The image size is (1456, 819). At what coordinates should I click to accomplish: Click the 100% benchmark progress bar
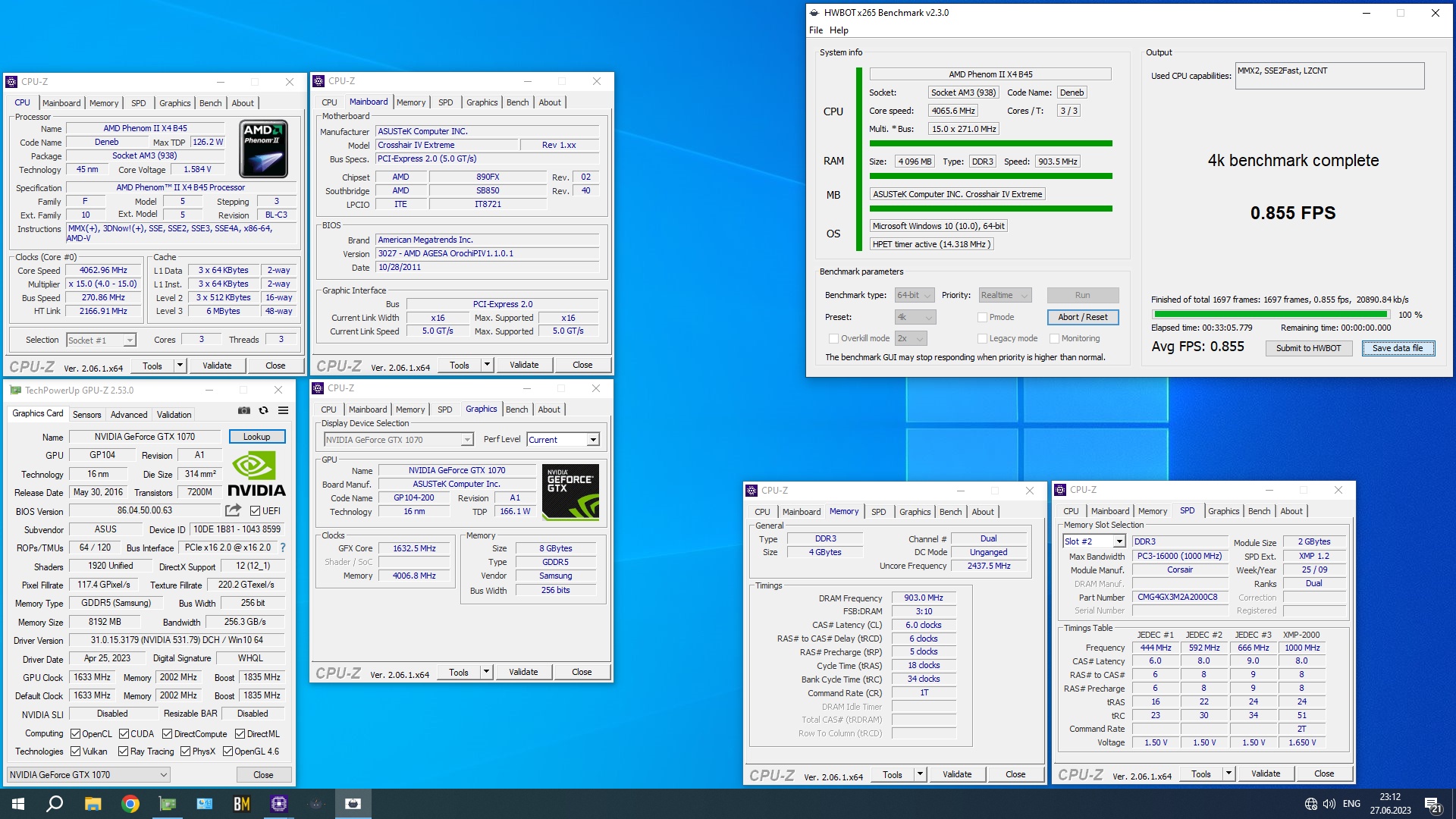[1270, 314]
